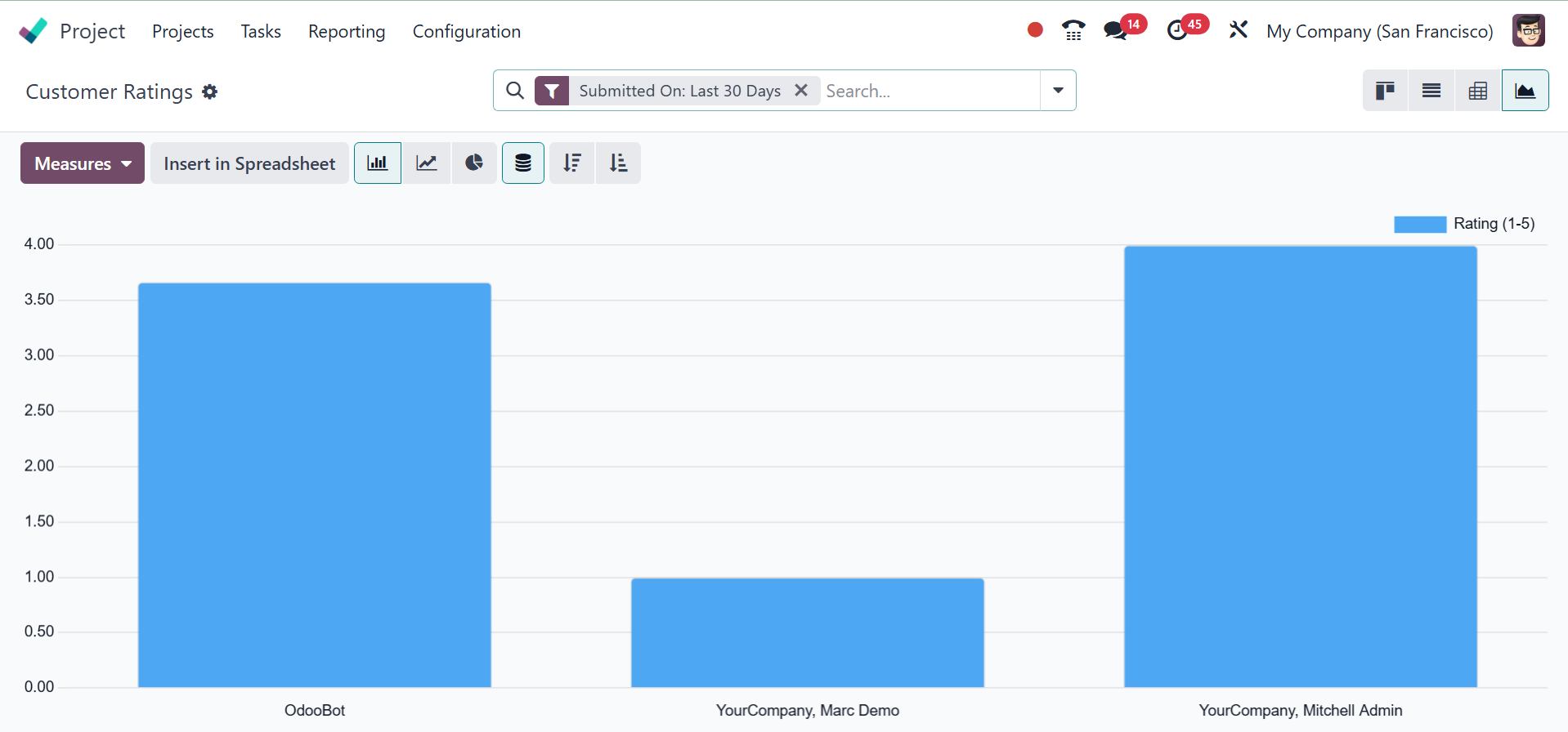The height and width of the screenshot is (732, 1568).
Task: Click the Rating (1-5) legend label
Action: [1494, 224]
